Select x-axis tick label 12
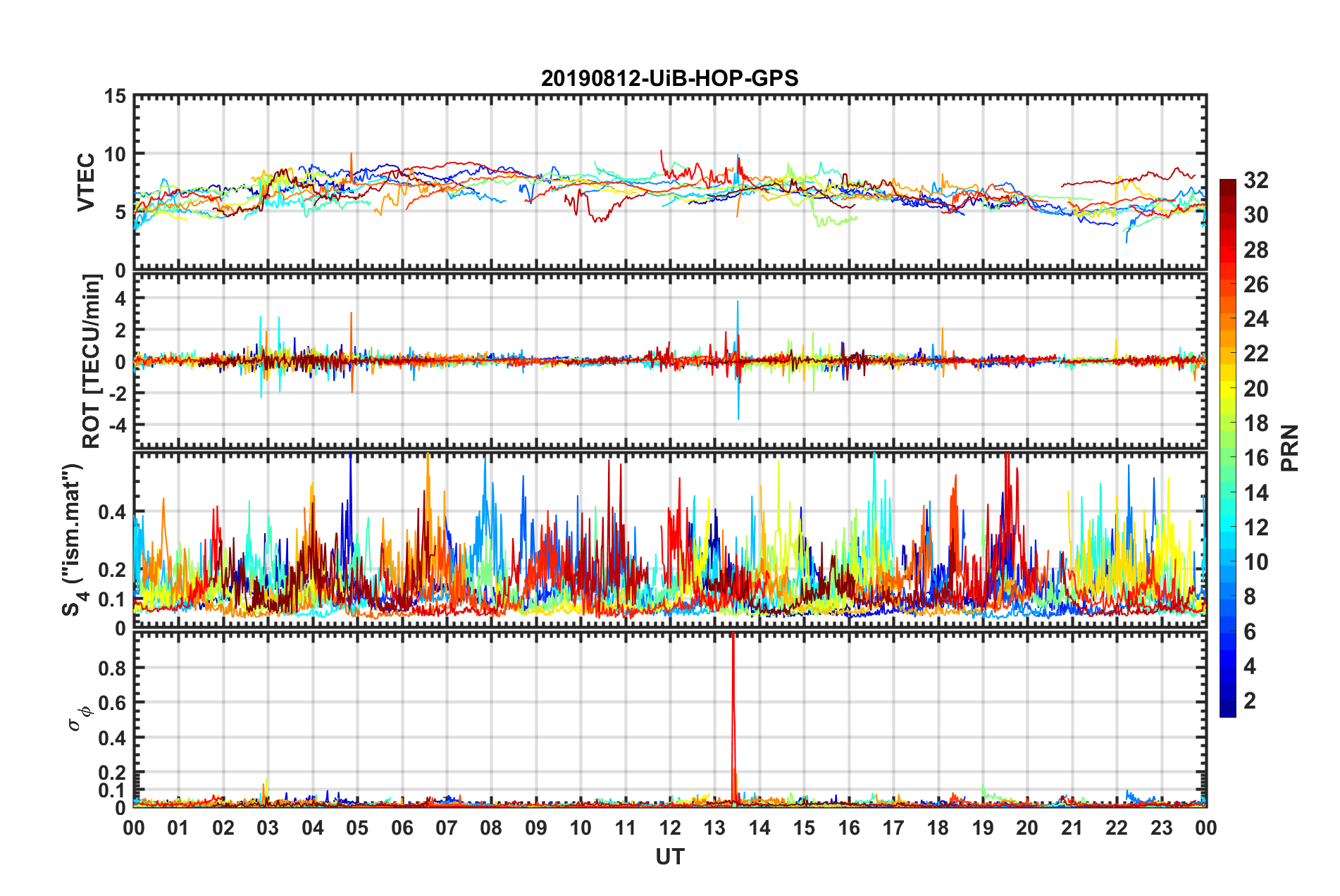This screenshot has width=1340, height=896. click(670, 828)
